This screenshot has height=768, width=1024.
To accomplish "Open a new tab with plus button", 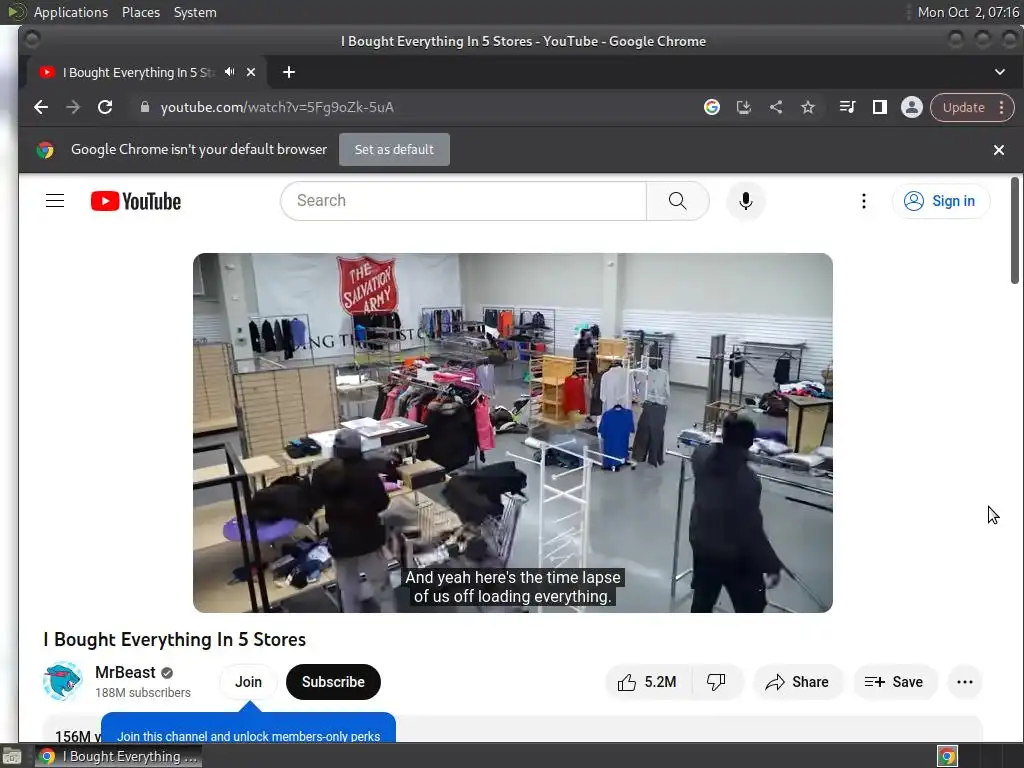I will click(289, 72).
